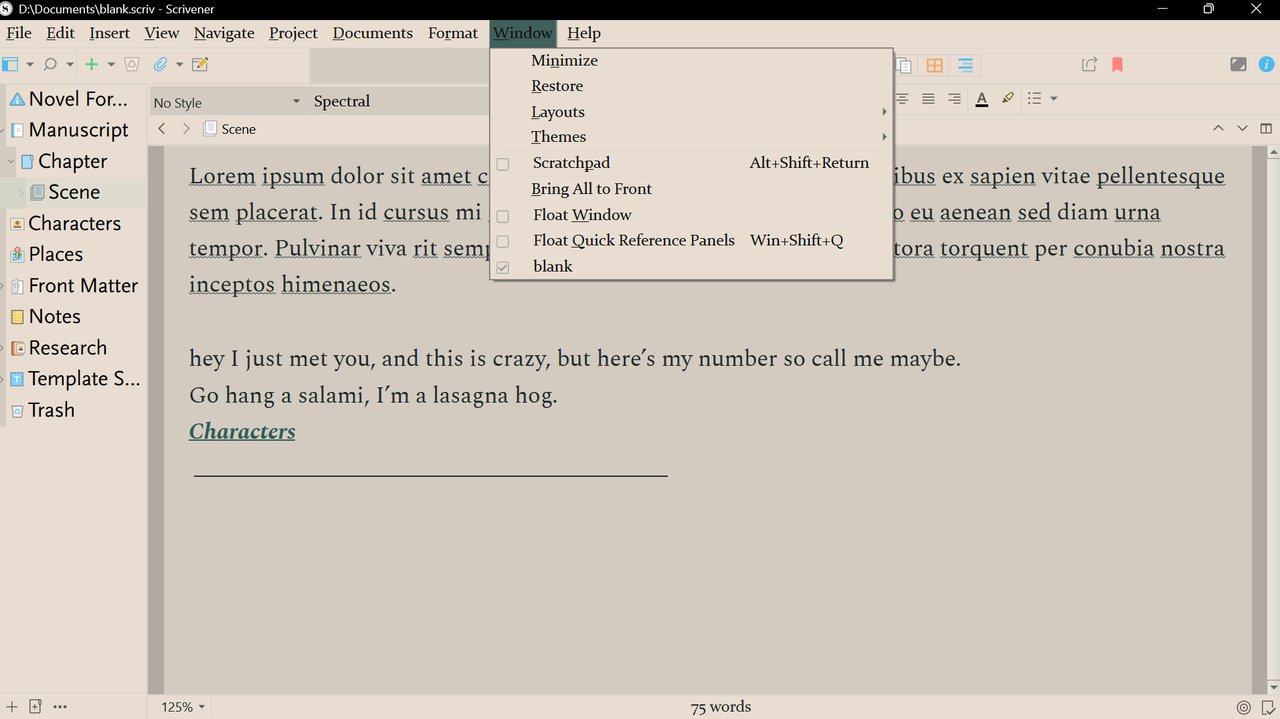Go forward with the editor history arrow
This screenshot has width=1280, height=719.
coord(186,129)
